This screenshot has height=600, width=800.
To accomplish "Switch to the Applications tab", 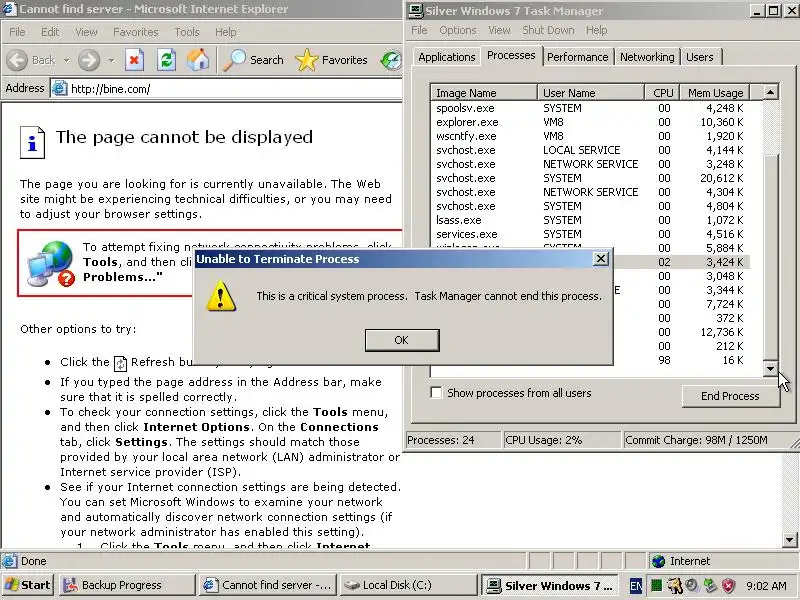I will click(447, 57).
